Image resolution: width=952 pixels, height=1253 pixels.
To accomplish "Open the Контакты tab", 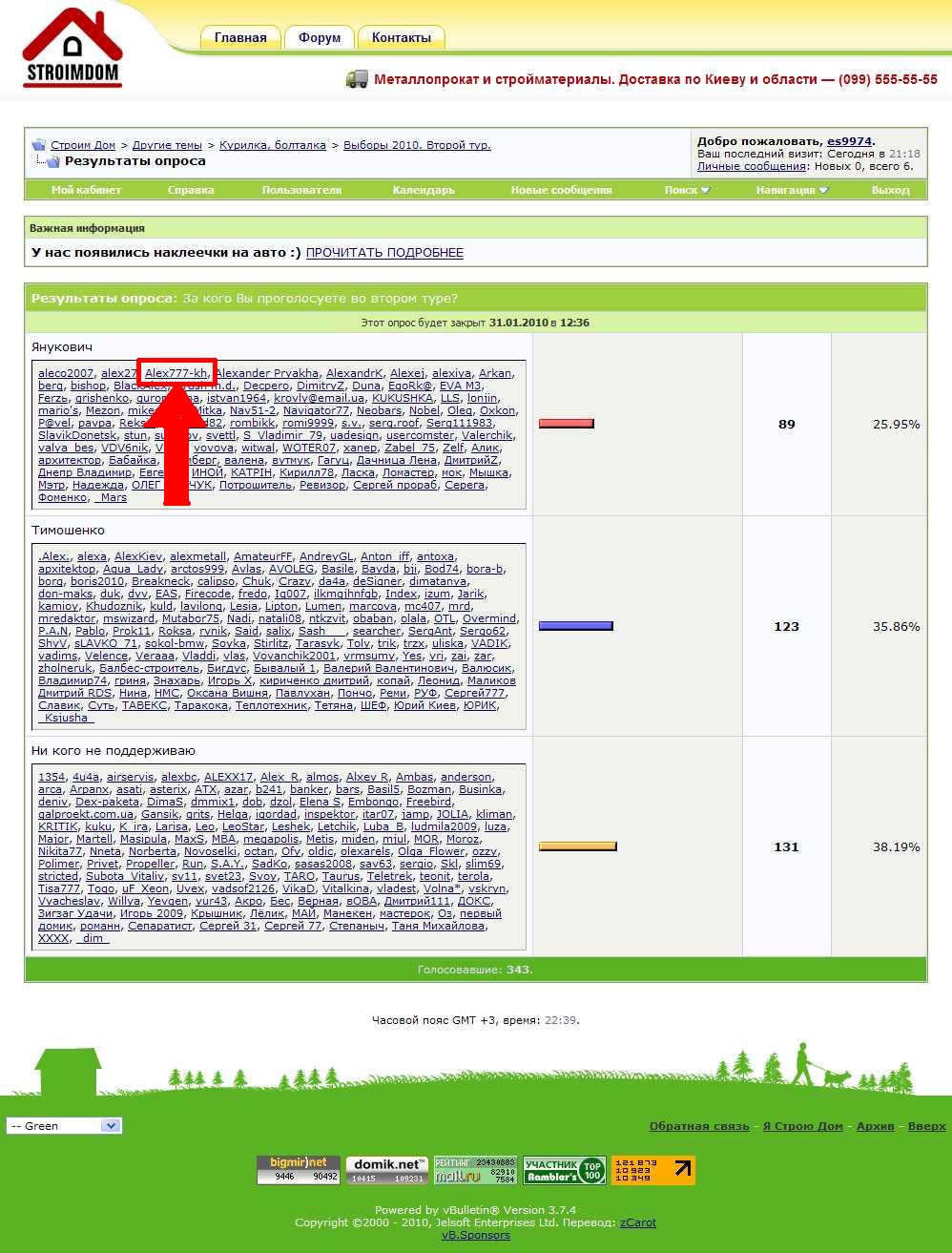I will (402, 37).
